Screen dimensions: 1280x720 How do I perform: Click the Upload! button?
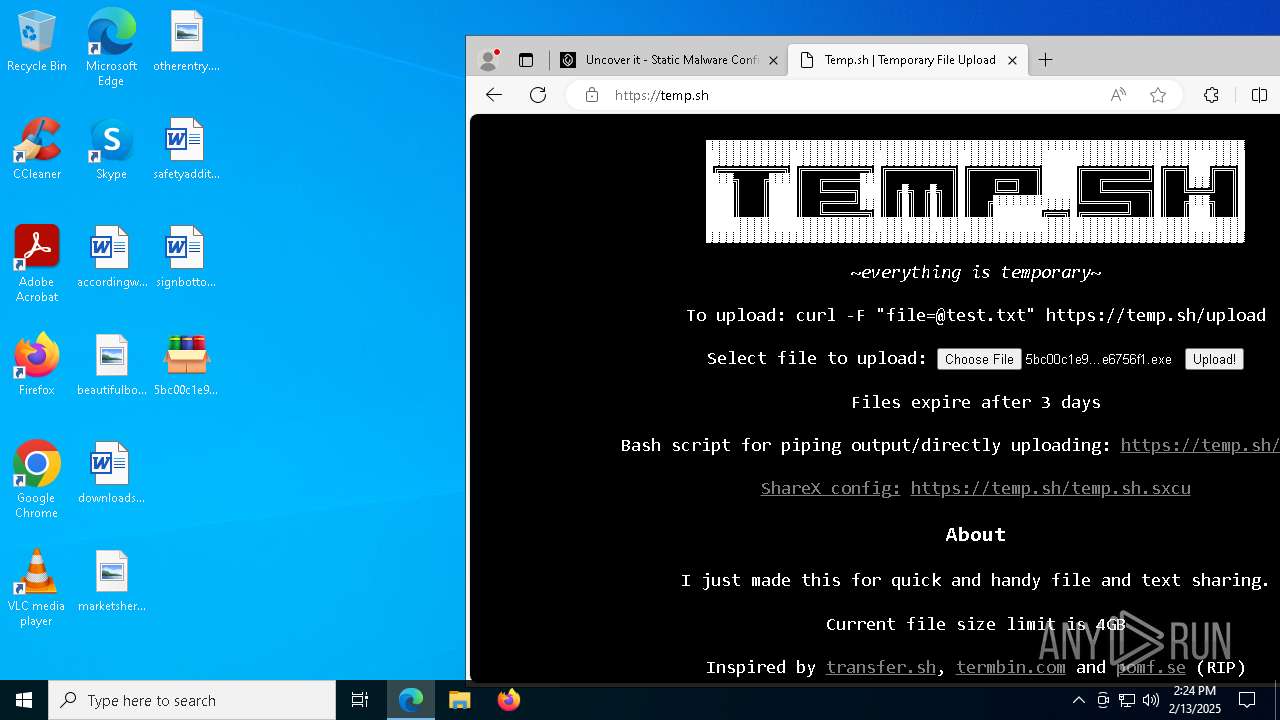(x=1214, y=359)
